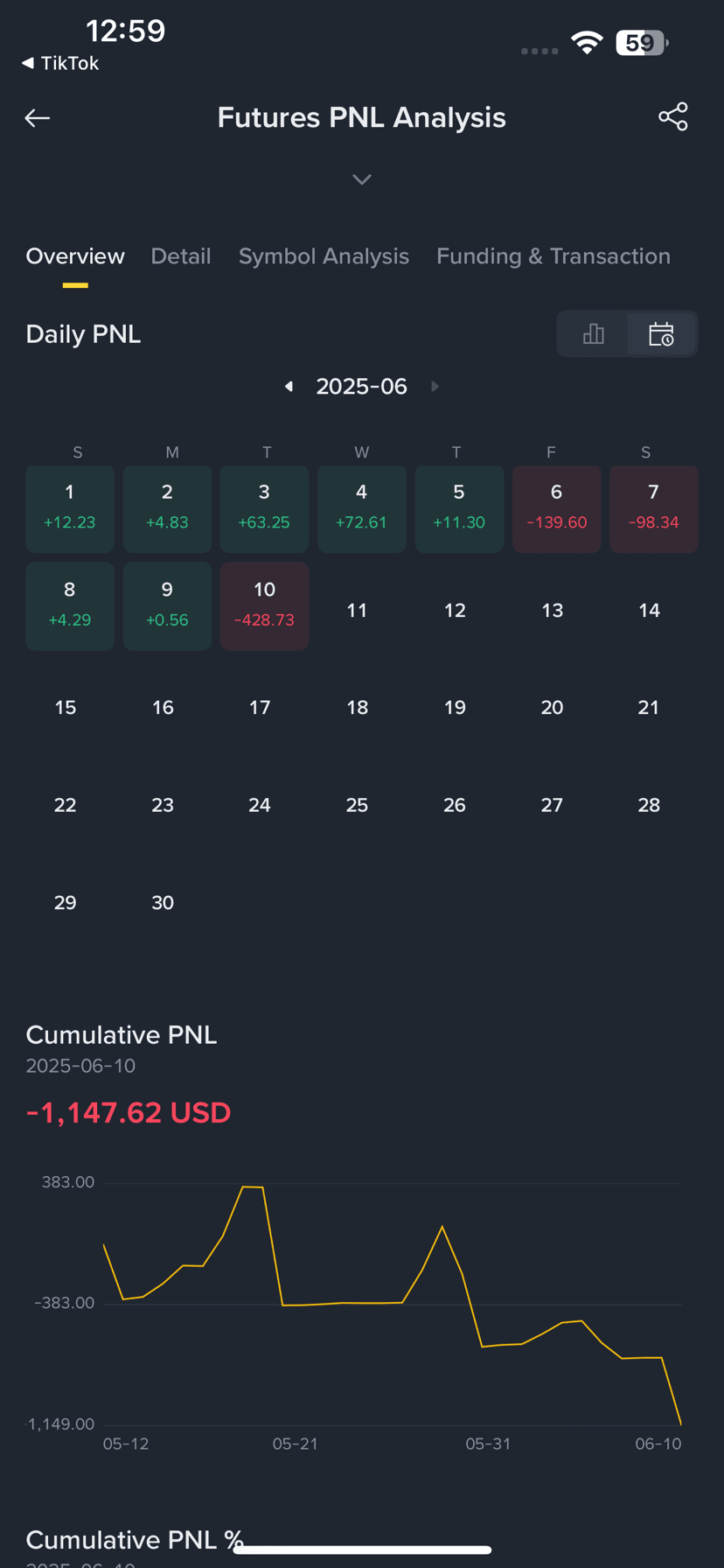The image size is (724, 1568).
Task: Switch Daily PNL to calendar view
Action: (661, 334)
